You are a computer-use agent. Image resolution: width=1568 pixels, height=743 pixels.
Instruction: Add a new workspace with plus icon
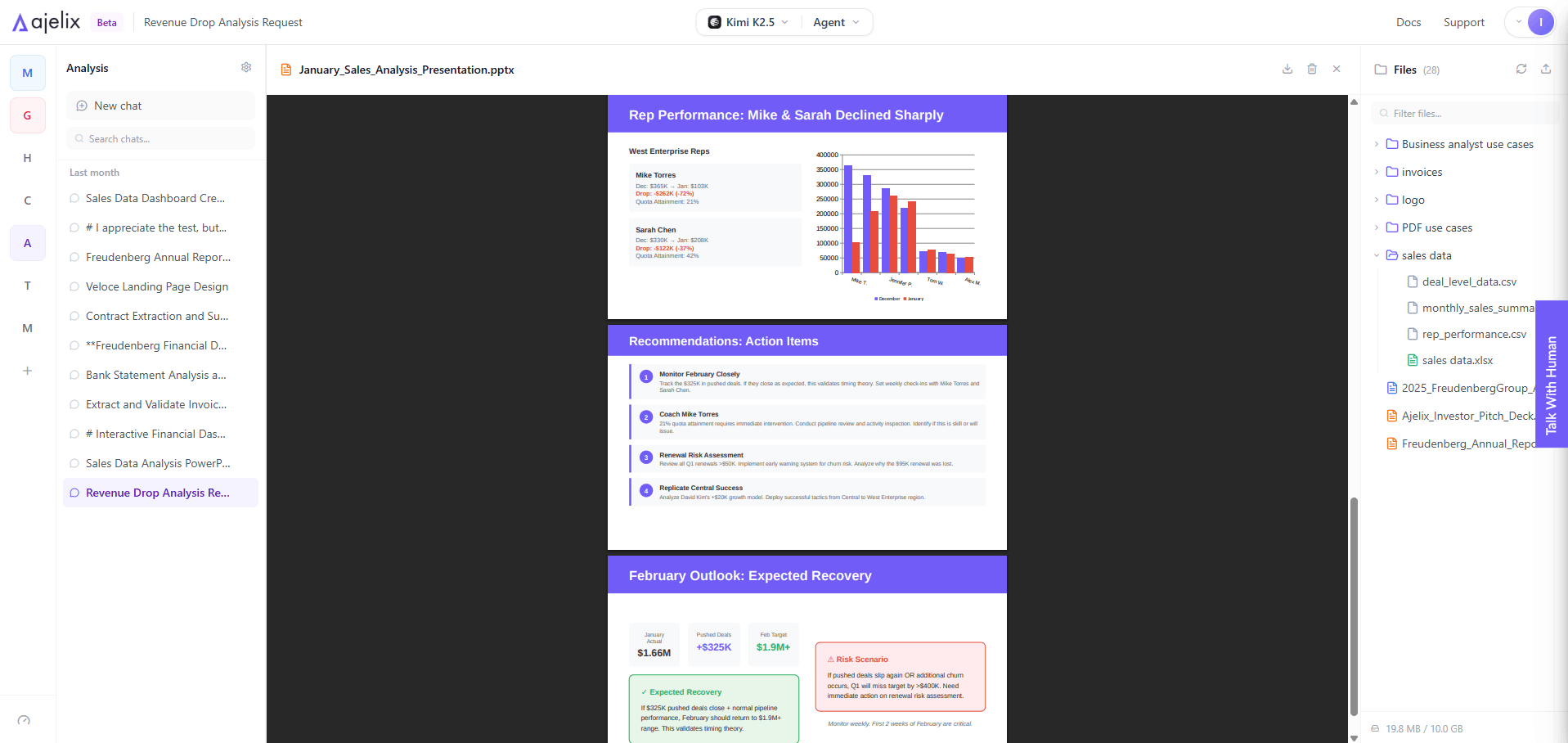(x=28, y=371)
